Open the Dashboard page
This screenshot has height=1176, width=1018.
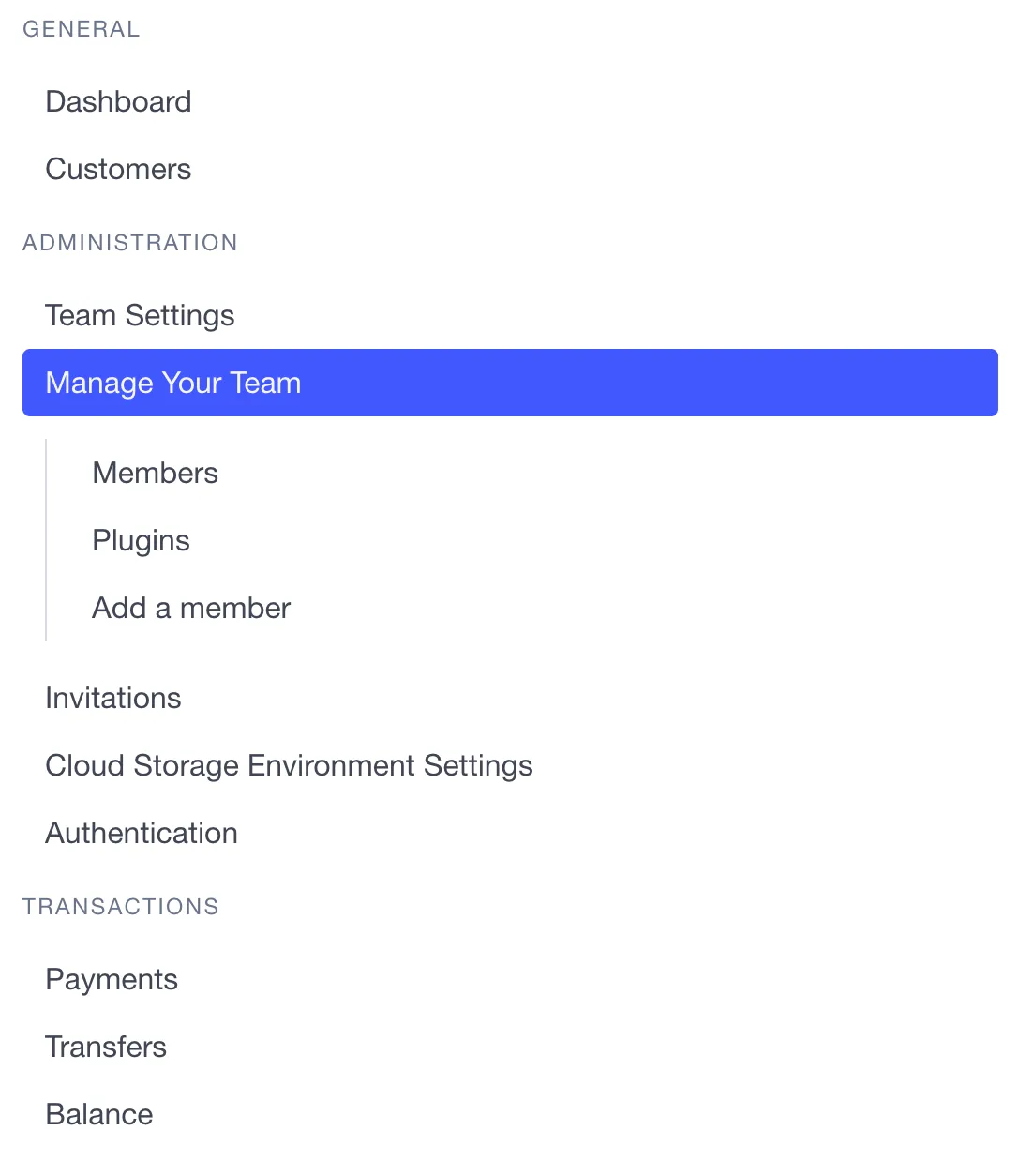(x=118, y=101)
